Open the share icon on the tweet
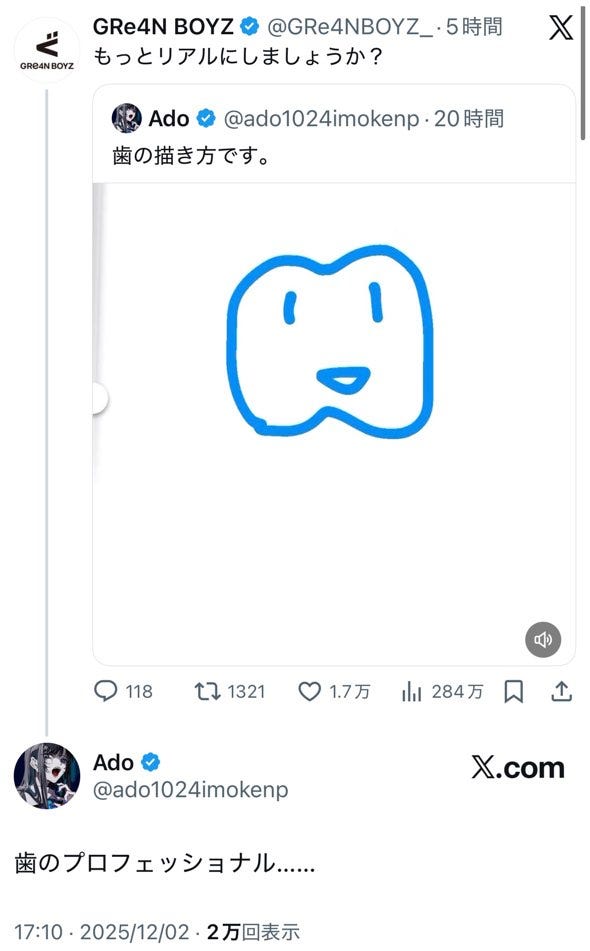The height and width of the screenshot is (951, 590). click(x=560, y=692)
